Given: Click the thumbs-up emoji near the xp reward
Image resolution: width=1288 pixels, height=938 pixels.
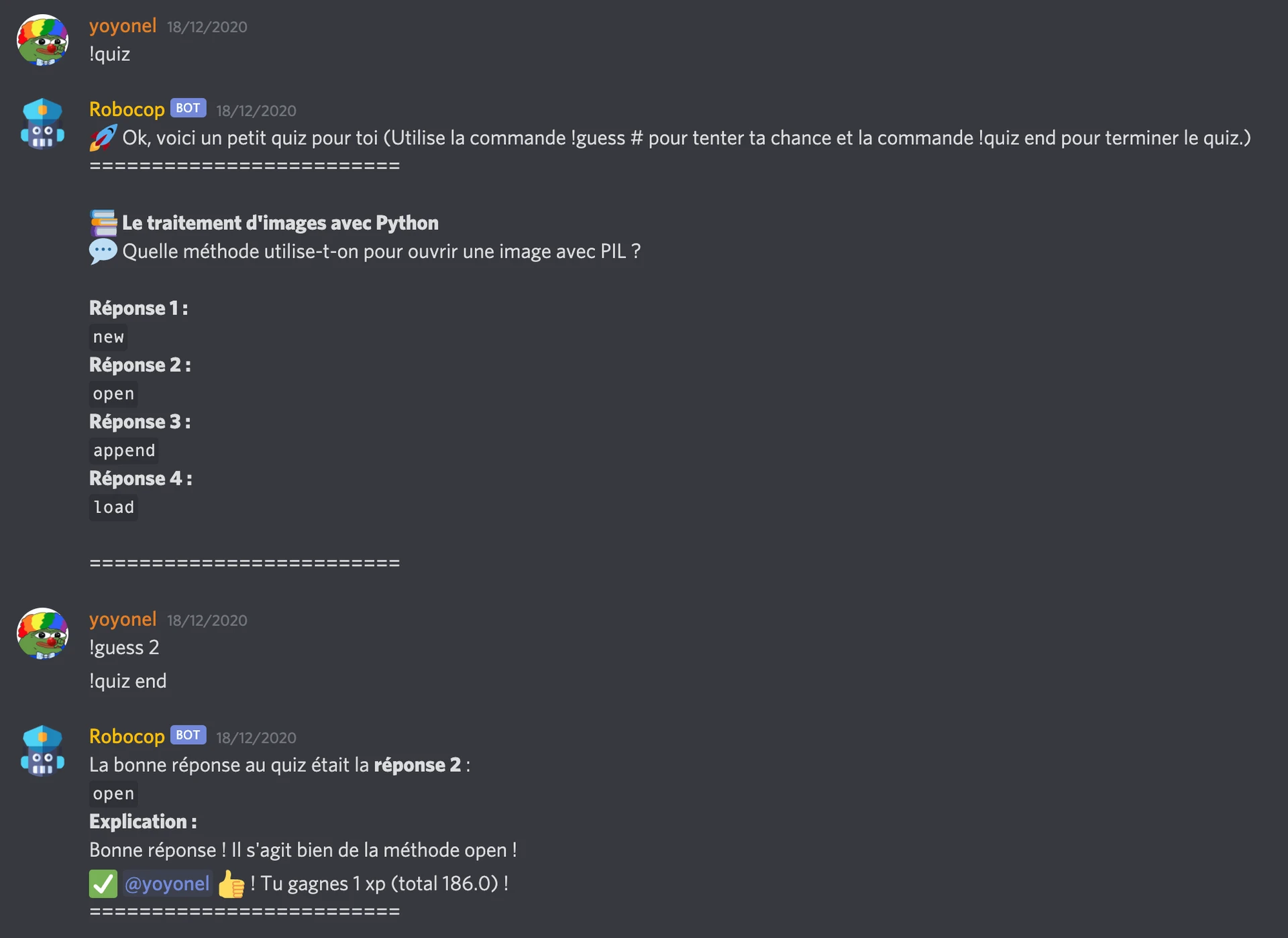Looking at the screenshot, I should tap(231, 884).
